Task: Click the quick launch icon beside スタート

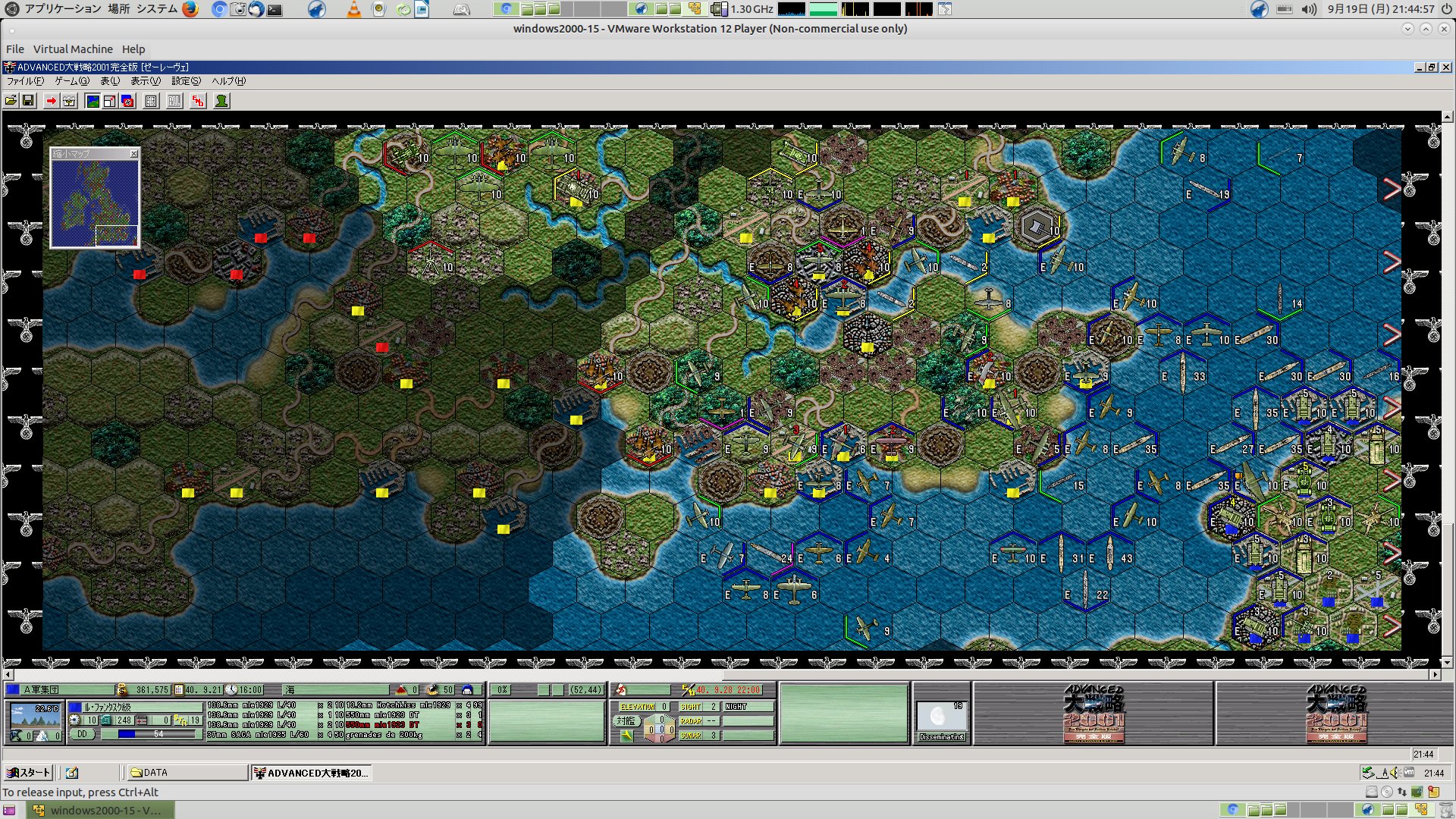Action: [72, 773]
